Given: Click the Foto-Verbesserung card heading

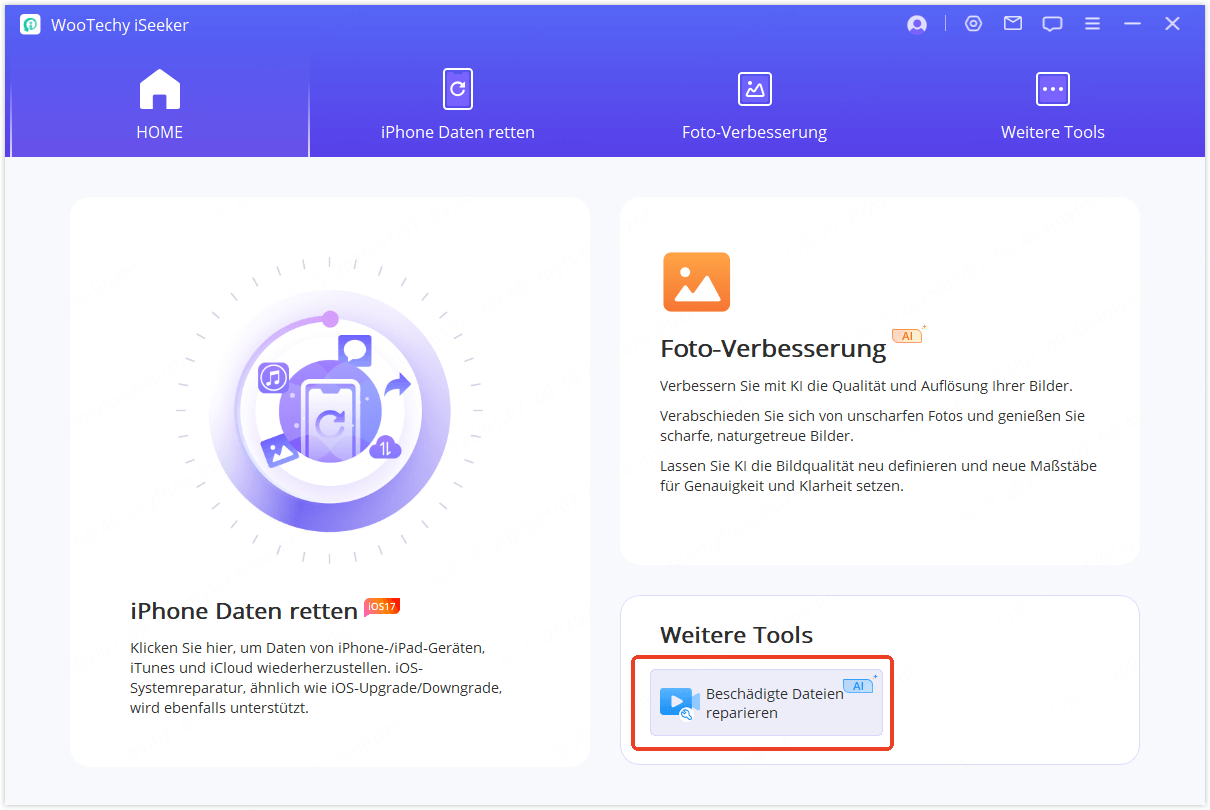Looking at the screenshot, I should pos(773,349).
